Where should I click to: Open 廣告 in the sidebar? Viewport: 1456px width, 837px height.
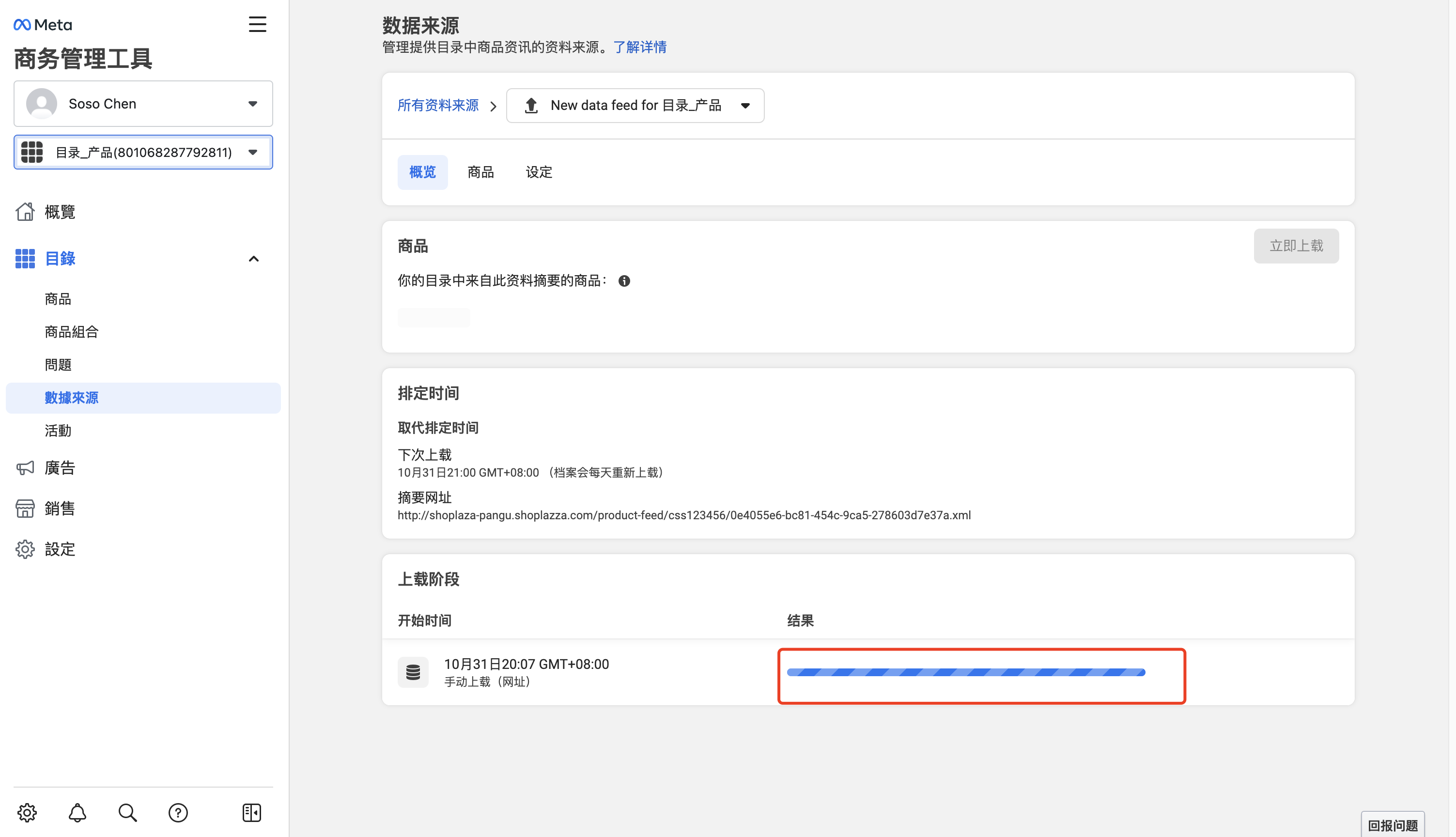60,468
